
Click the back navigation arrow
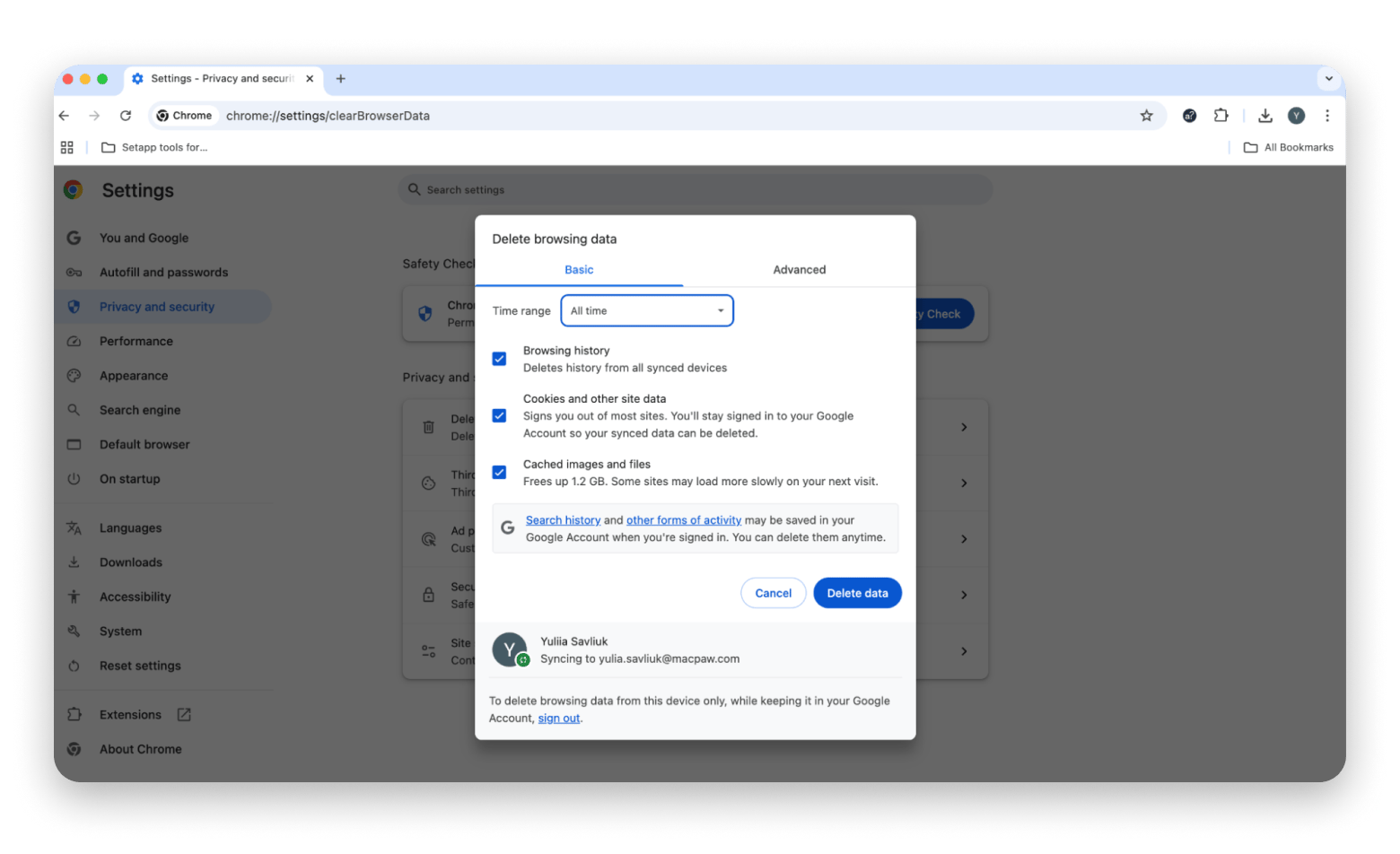(65, 116)
